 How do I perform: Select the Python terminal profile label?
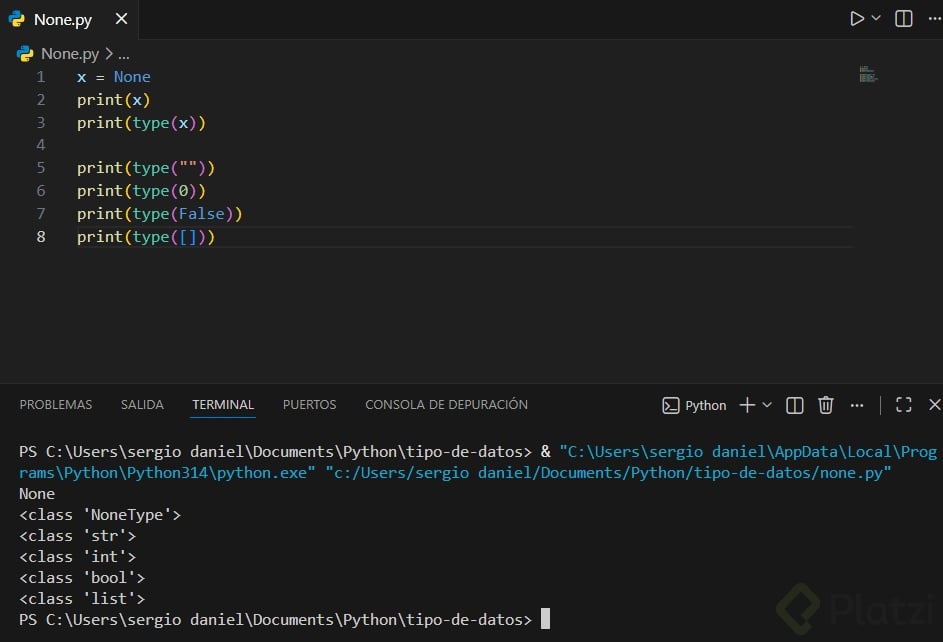point(695,405)
